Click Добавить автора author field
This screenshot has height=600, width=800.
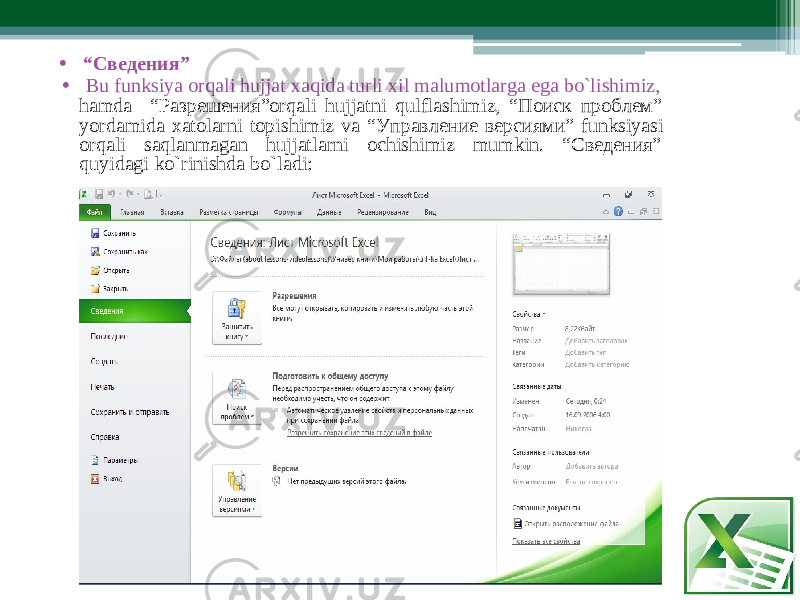click(x=592, y=466)
